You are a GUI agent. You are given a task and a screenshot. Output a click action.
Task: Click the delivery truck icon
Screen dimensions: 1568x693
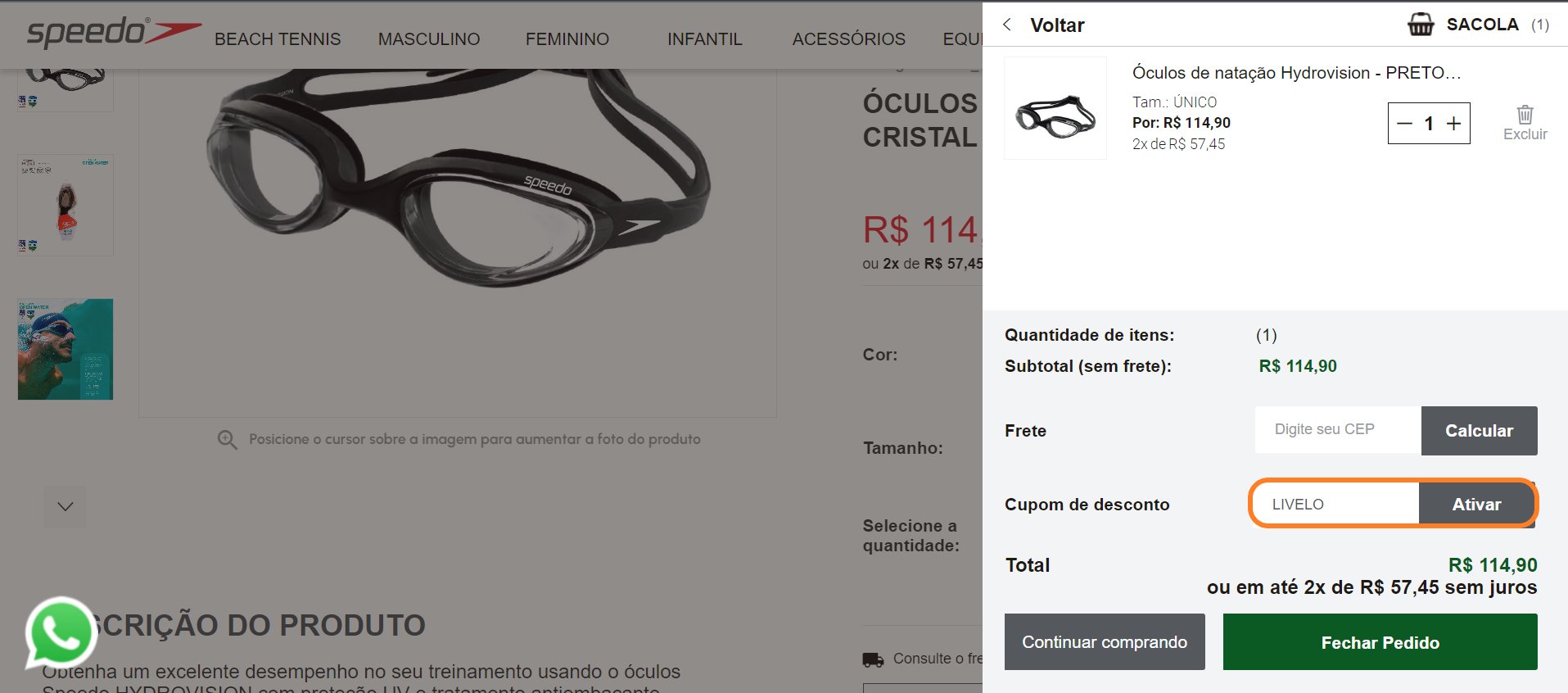point(873,659)
